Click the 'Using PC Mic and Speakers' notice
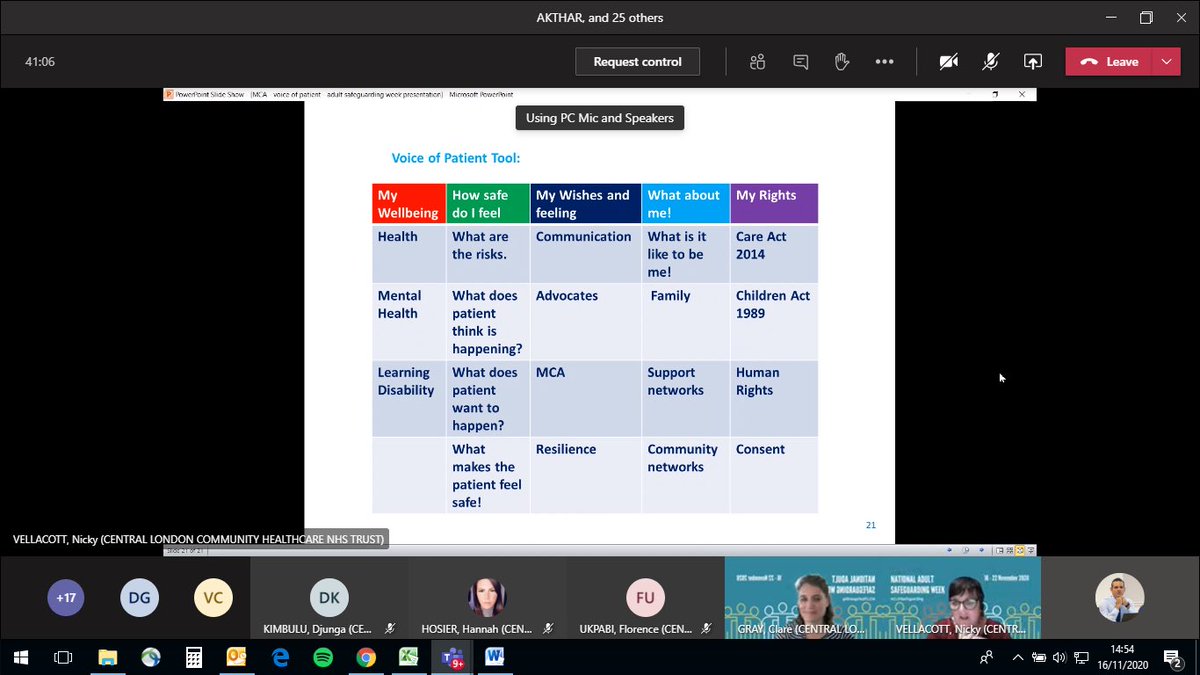This screenshot has width=1200, height=675. pyautogui.click(x=600, y=118)
